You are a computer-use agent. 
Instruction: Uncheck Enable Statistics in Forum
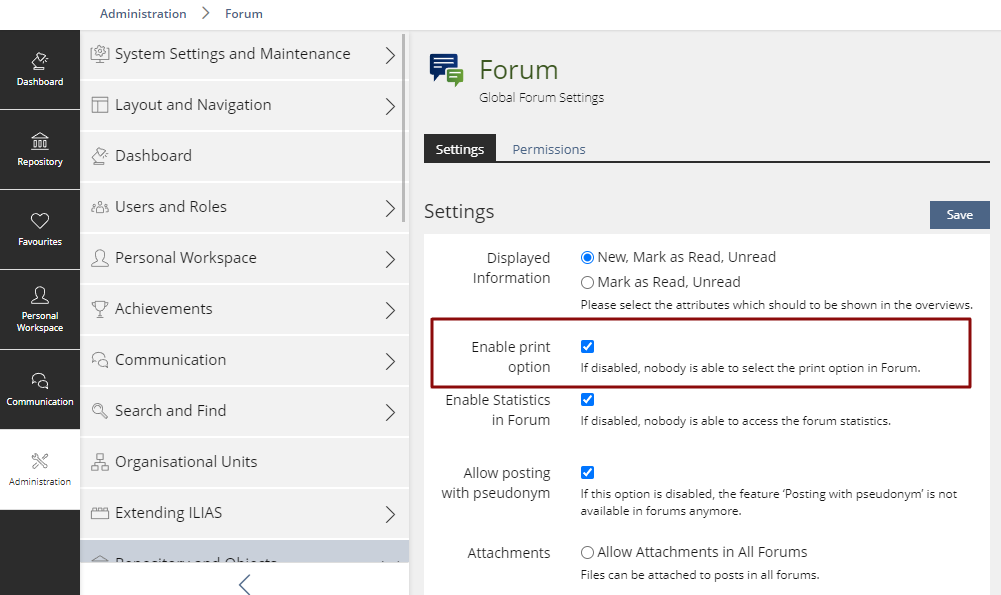[x=588, y=400]
